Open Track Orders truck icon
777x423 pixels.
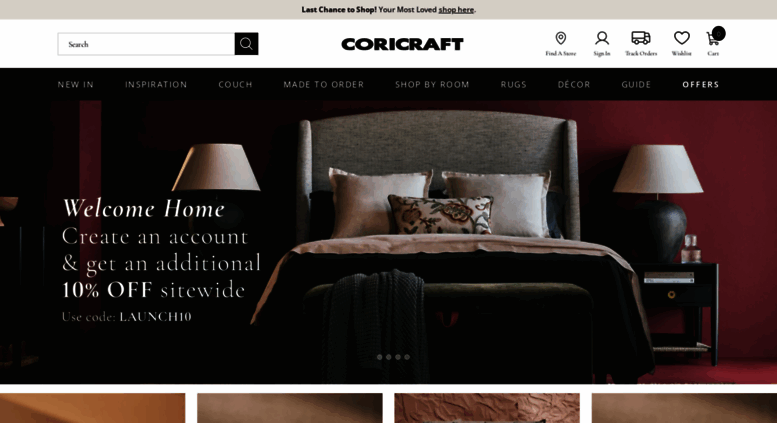point(641,38)
